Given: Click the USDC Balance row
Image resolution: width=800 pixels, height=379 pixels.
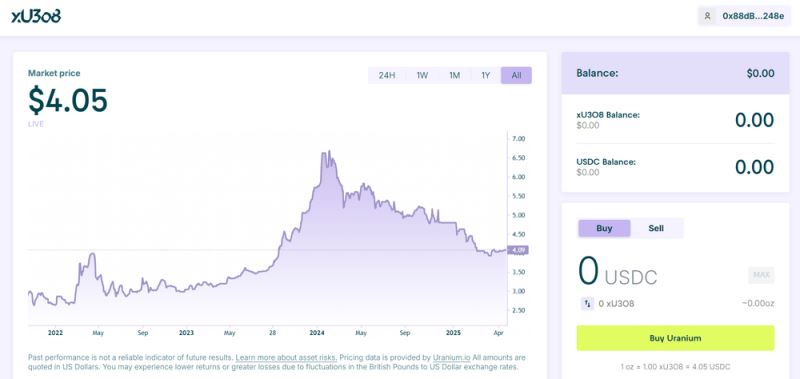Looking at the screenshot, I should [x=675, y=167].
